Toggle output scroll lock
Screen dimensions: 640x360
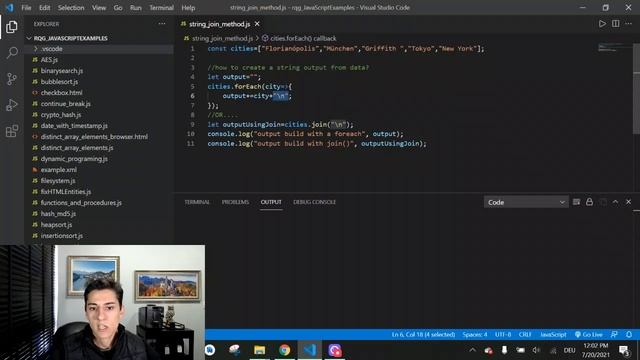(589, 202)
